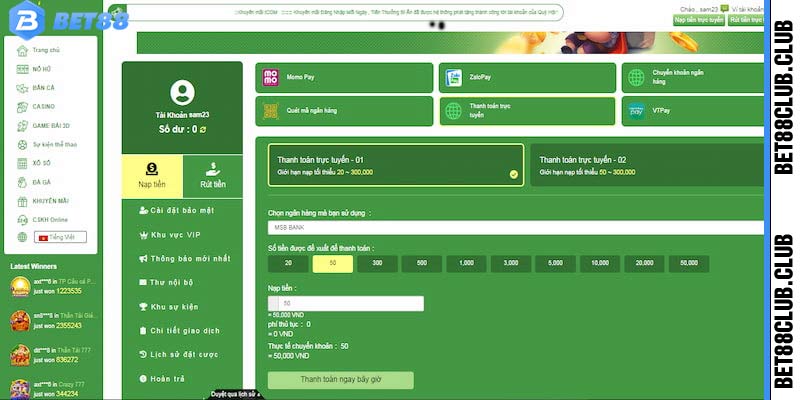The image size is (800, 400).
Task: Click winner avatar for 1223535 win
Action: 20,287
